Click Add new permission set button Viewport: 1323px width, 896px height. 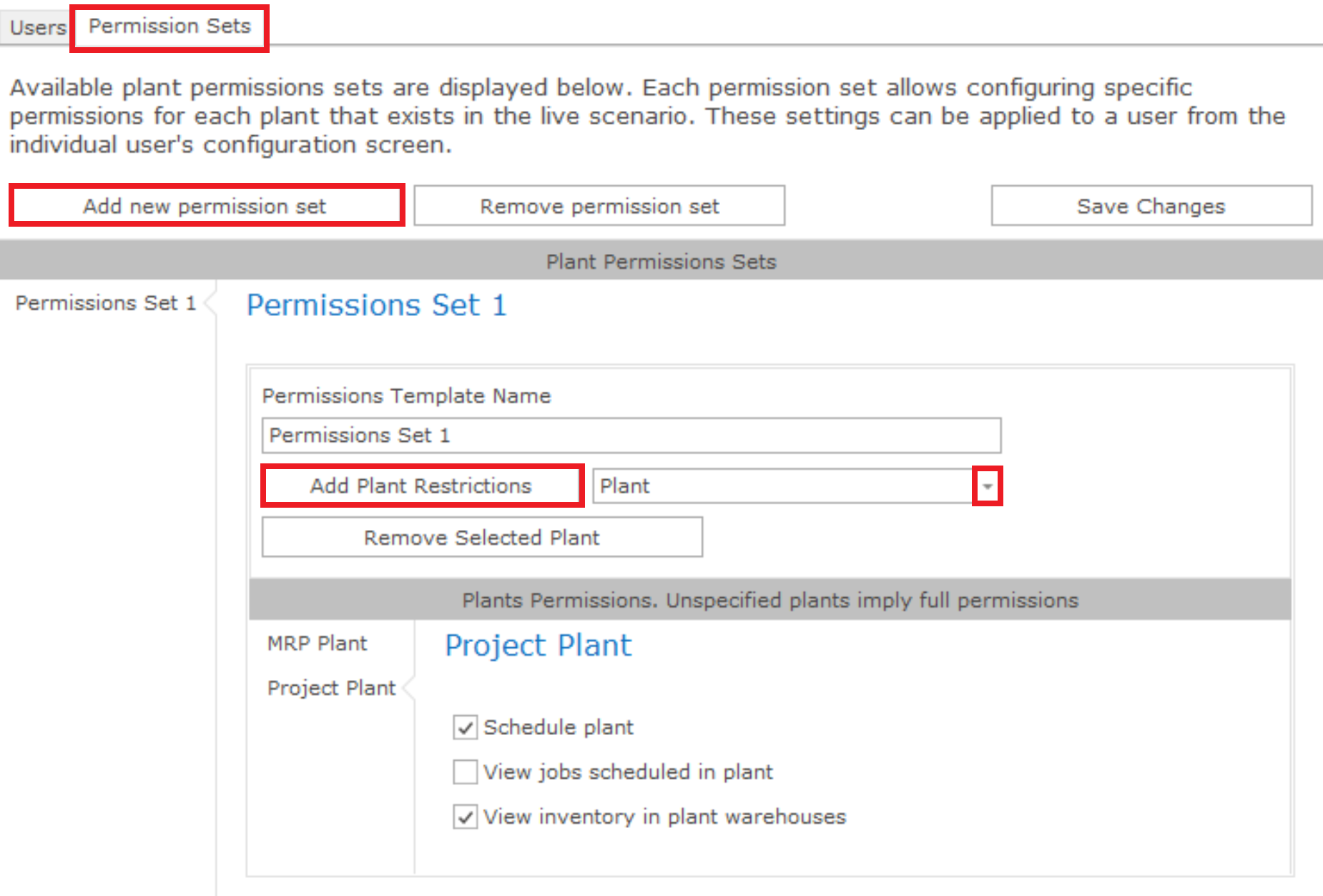pos(206,206)
